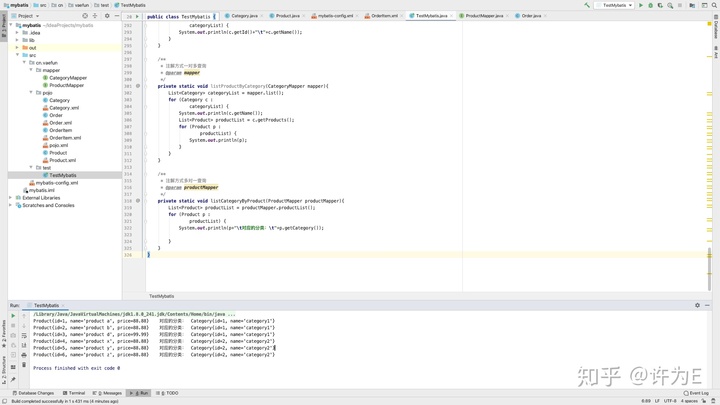720x405 pixels.
Task: Click Stop icon in Run panel
Action: [x=13, y=326]
